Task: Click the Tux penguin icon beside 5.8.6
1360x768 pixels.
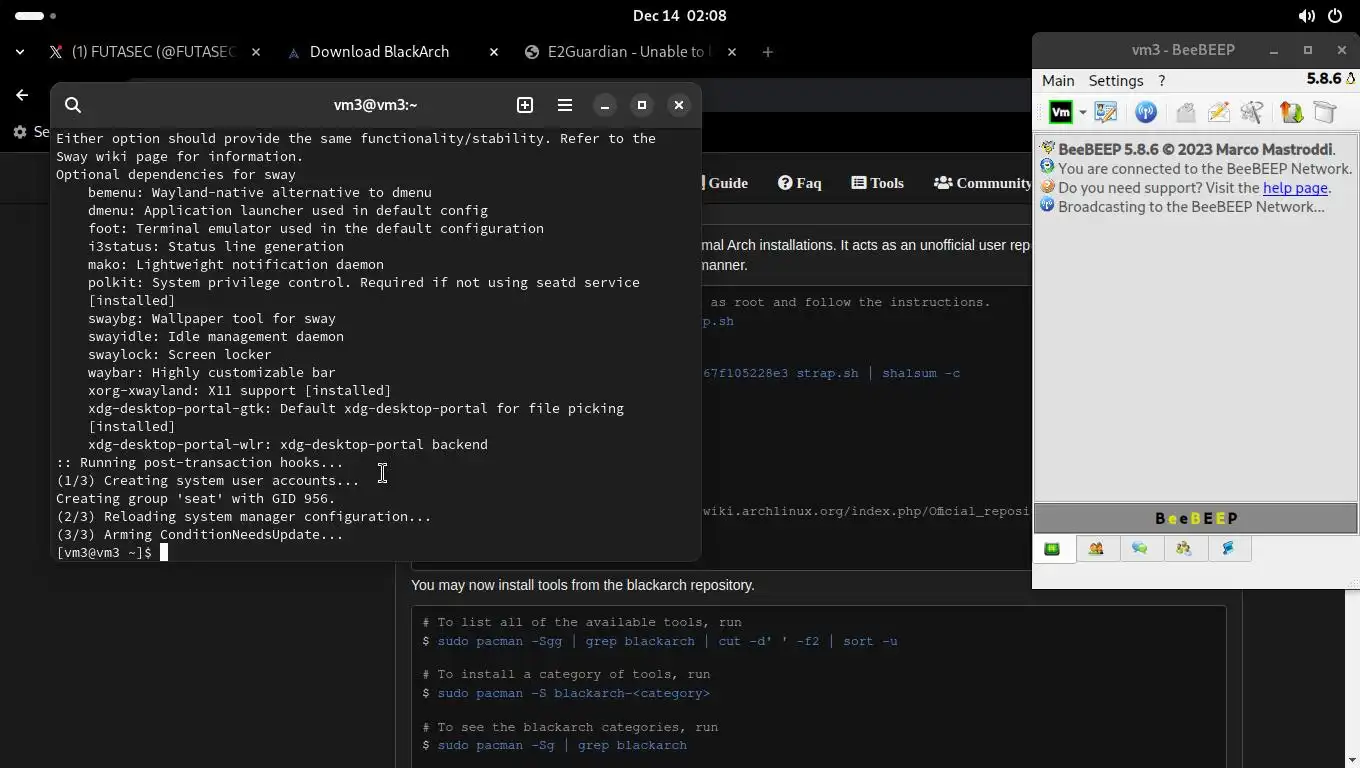Action: pos(1350,78)
